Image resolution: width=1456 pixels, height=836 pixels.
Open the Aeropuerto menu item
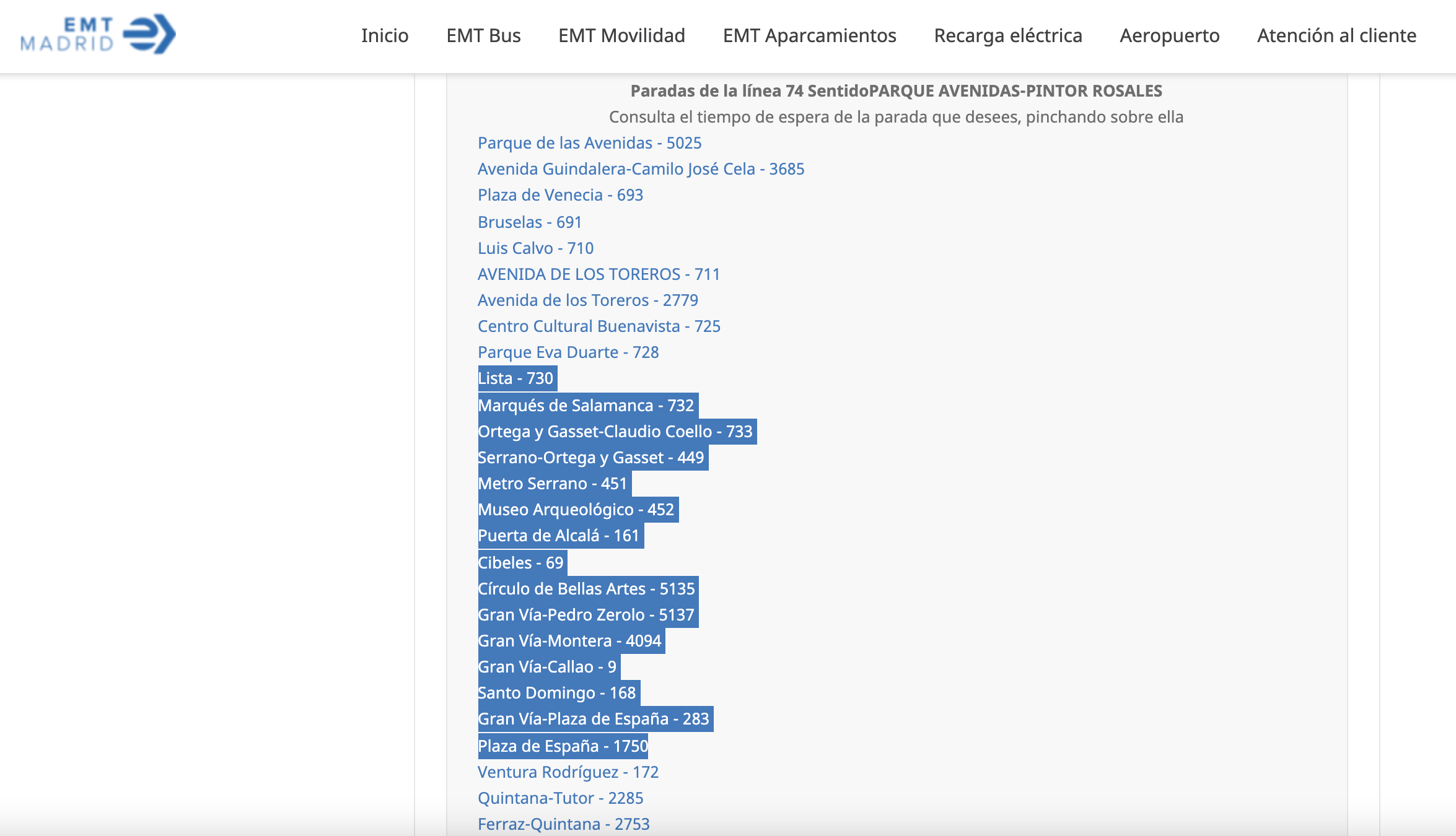point(1169,36)
